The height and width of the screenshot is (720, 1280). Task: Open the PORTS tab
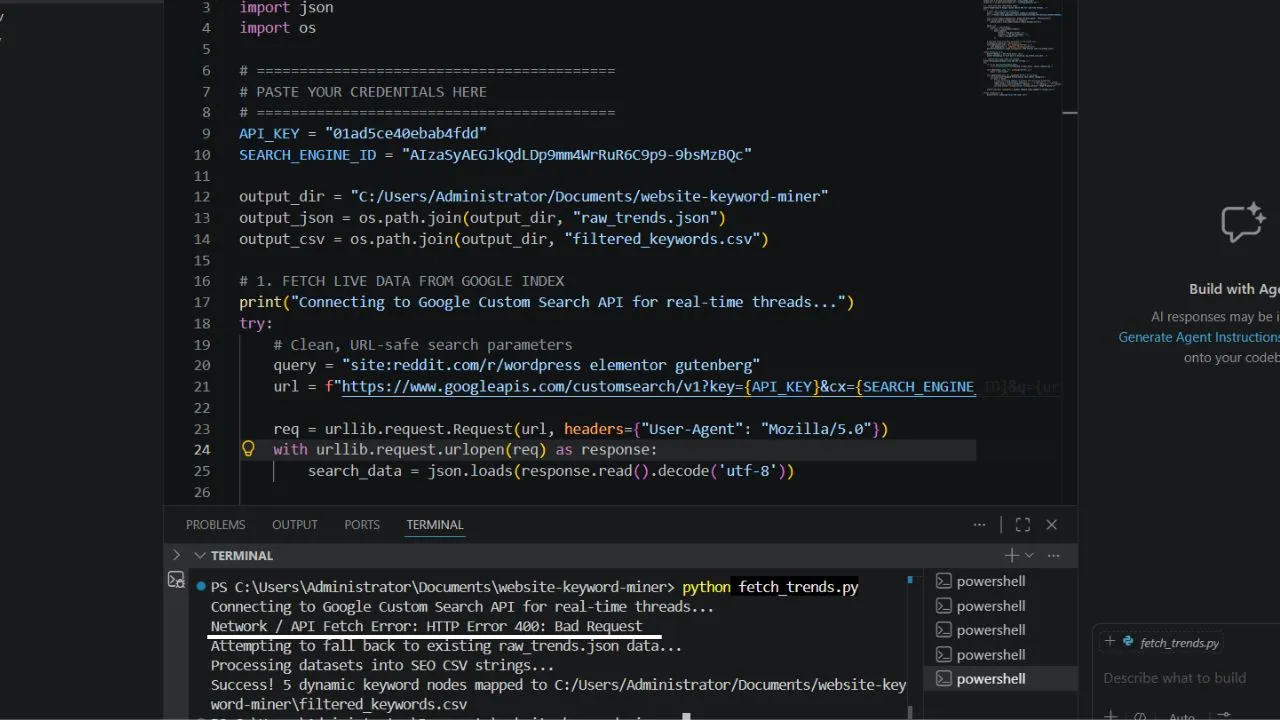coord(362,525)
